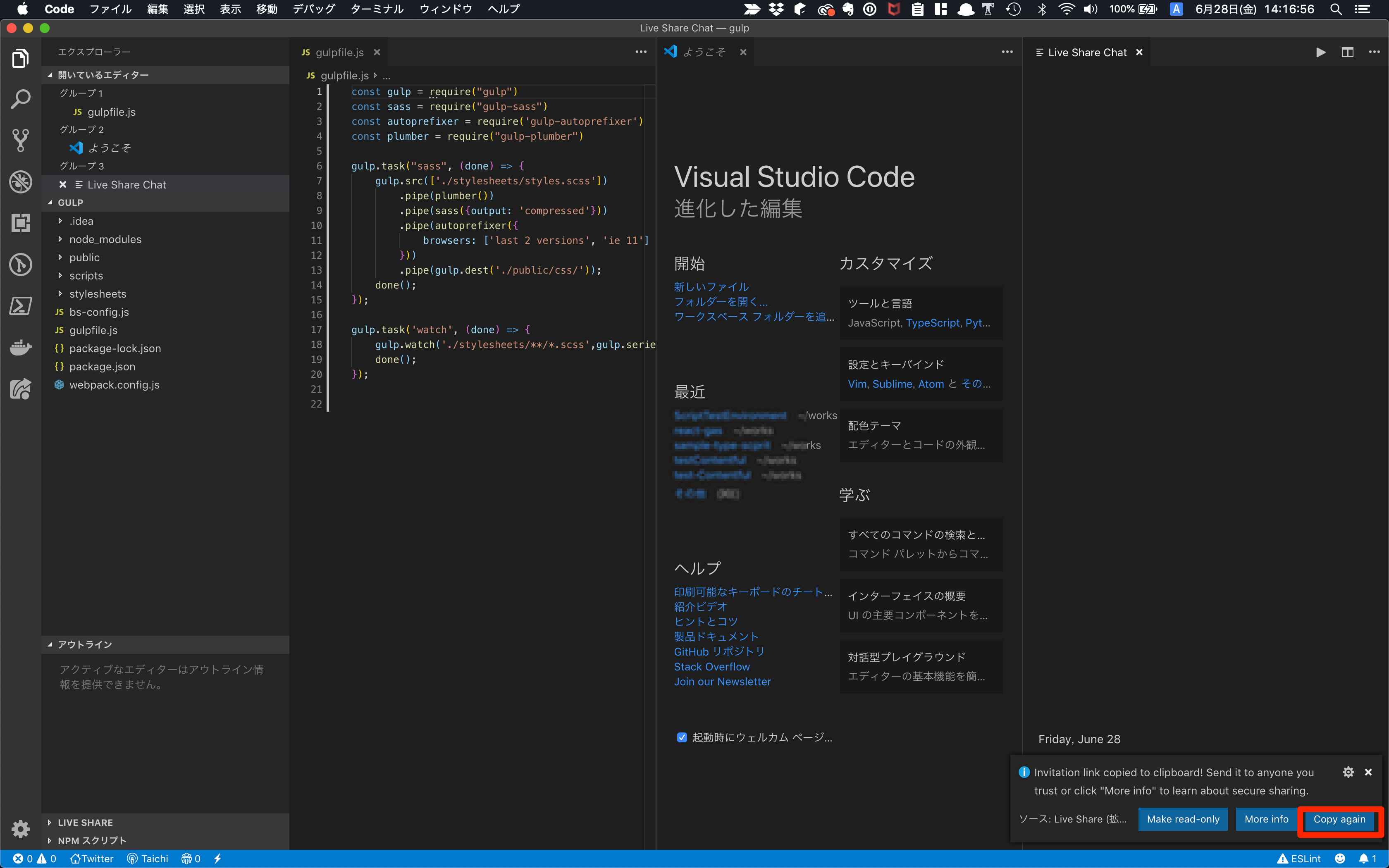1389x868 pixels.
Task: Open the デバッグ menu
Action: [x=313, y=9]
